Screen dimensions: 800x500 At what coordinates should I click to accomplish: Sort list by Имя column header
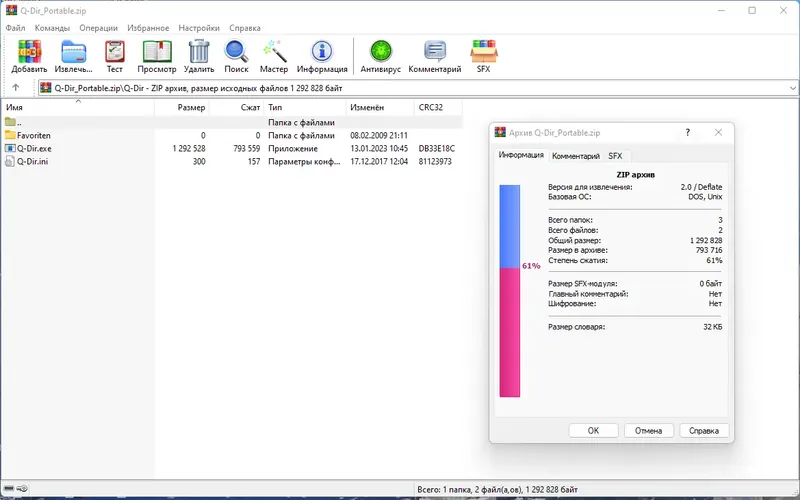[78, 107]
